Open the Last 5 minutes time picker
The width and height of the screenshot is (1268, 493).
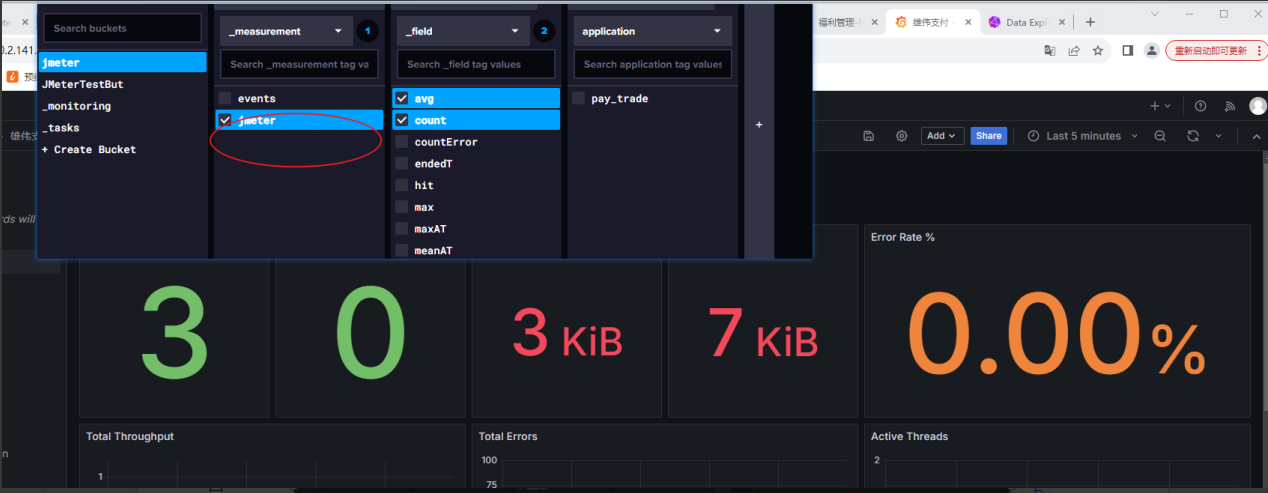coord(1082,136)
